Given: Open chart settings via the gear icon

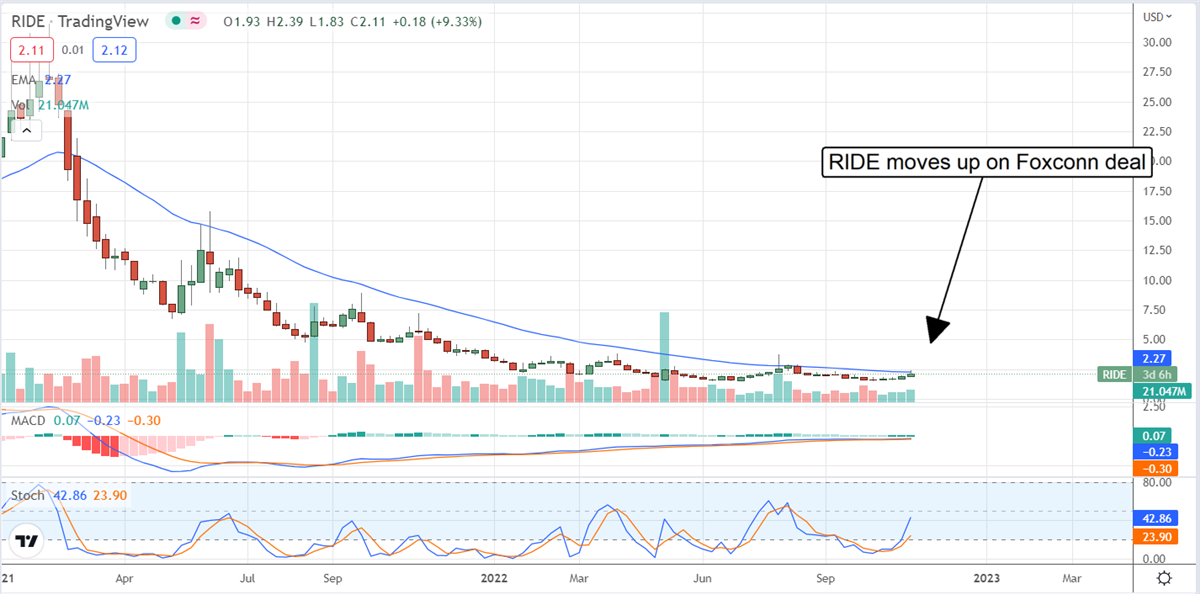Looking at the screenshot, I should pos(1164,578).
